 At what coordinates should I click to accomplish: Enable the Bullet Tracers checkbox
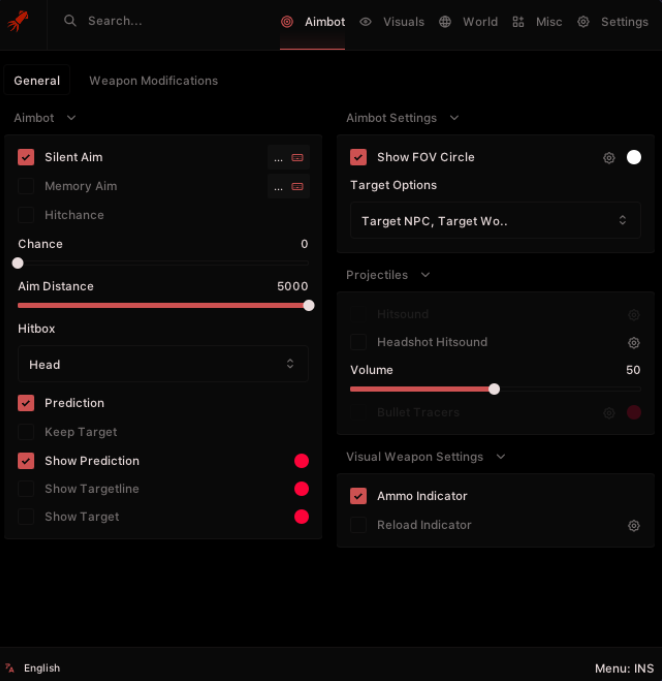tap(358, 412)
